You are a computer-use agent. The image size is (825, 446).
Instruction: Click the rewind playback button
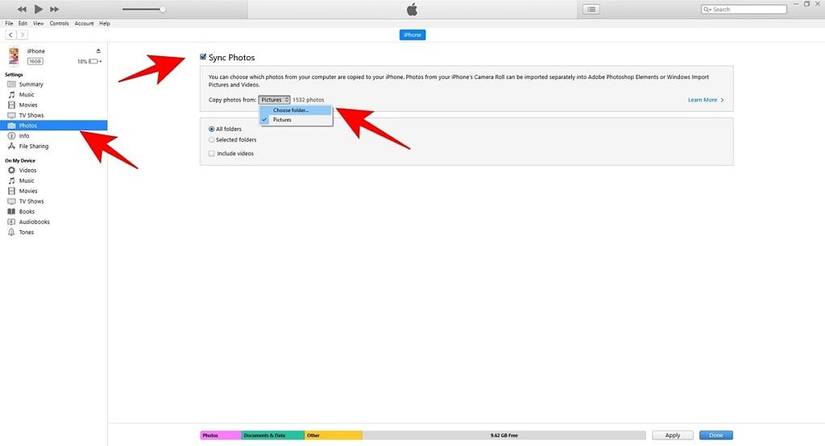coord(22,9)
